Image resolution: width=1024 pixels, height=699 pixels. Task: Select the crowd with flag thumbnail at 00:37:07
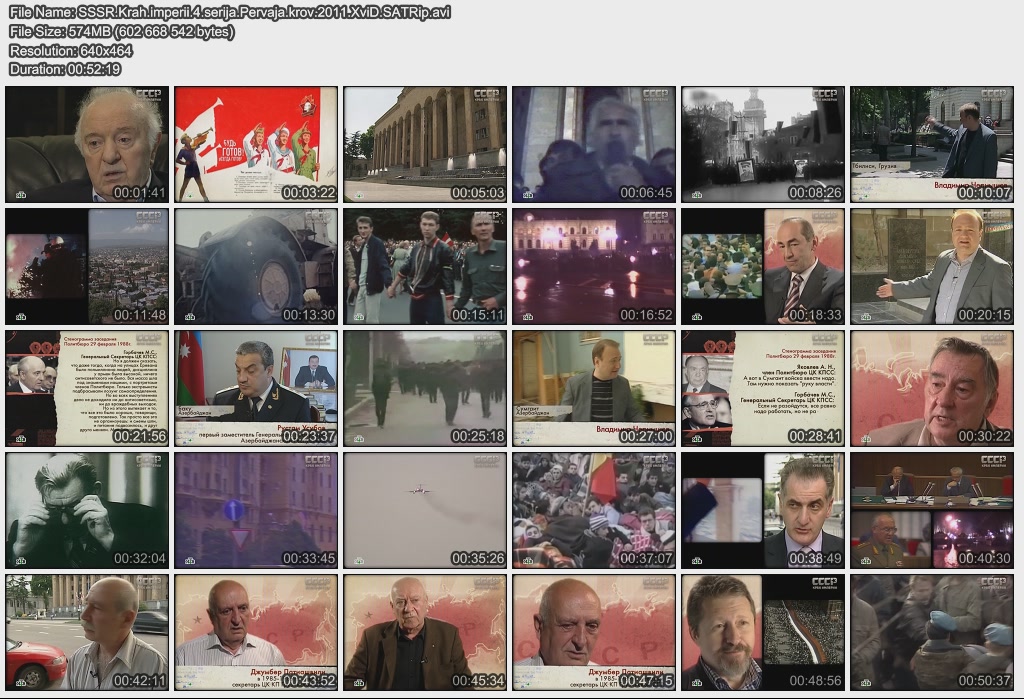[594, 510]
